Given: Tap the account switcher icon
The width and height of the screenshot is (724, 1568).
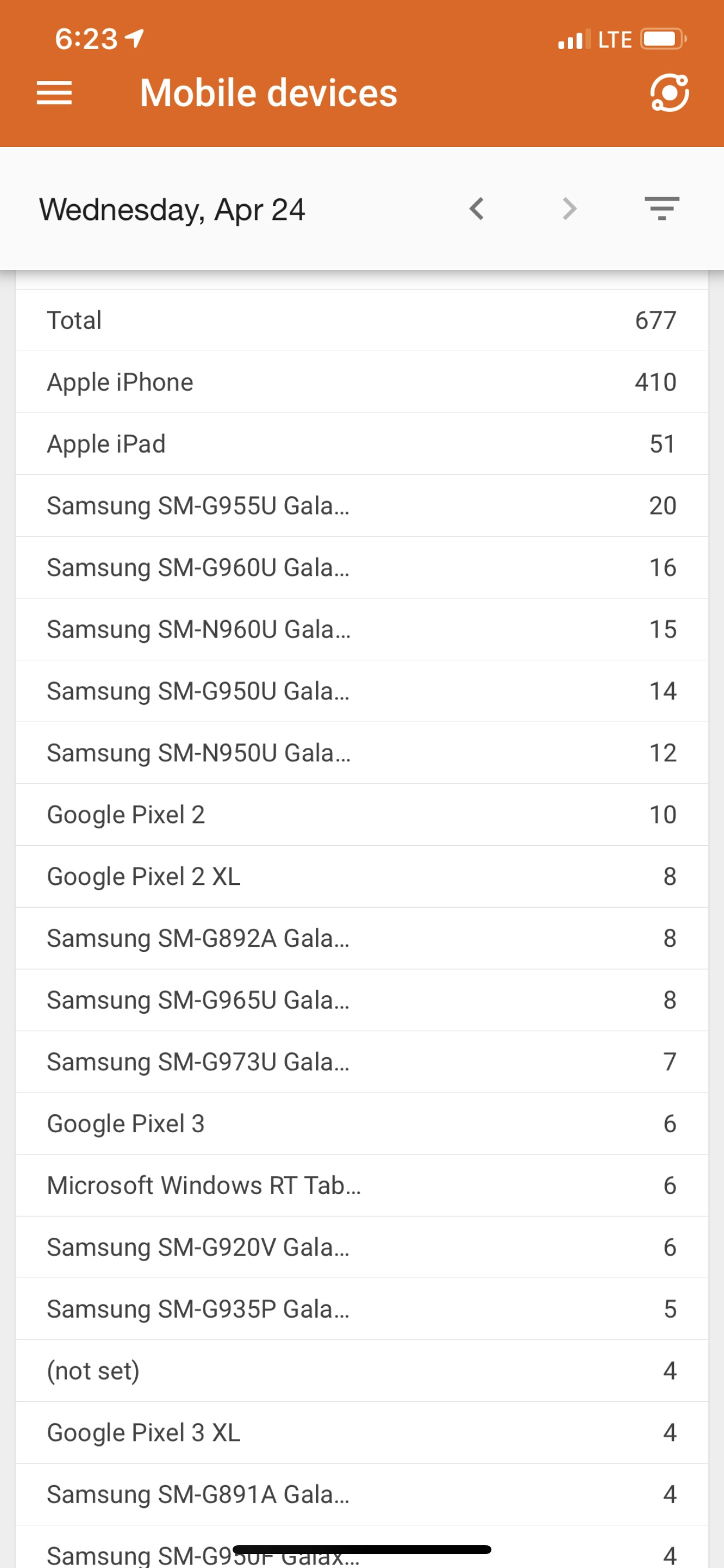Looking at the screenshot, I should 669,93.
